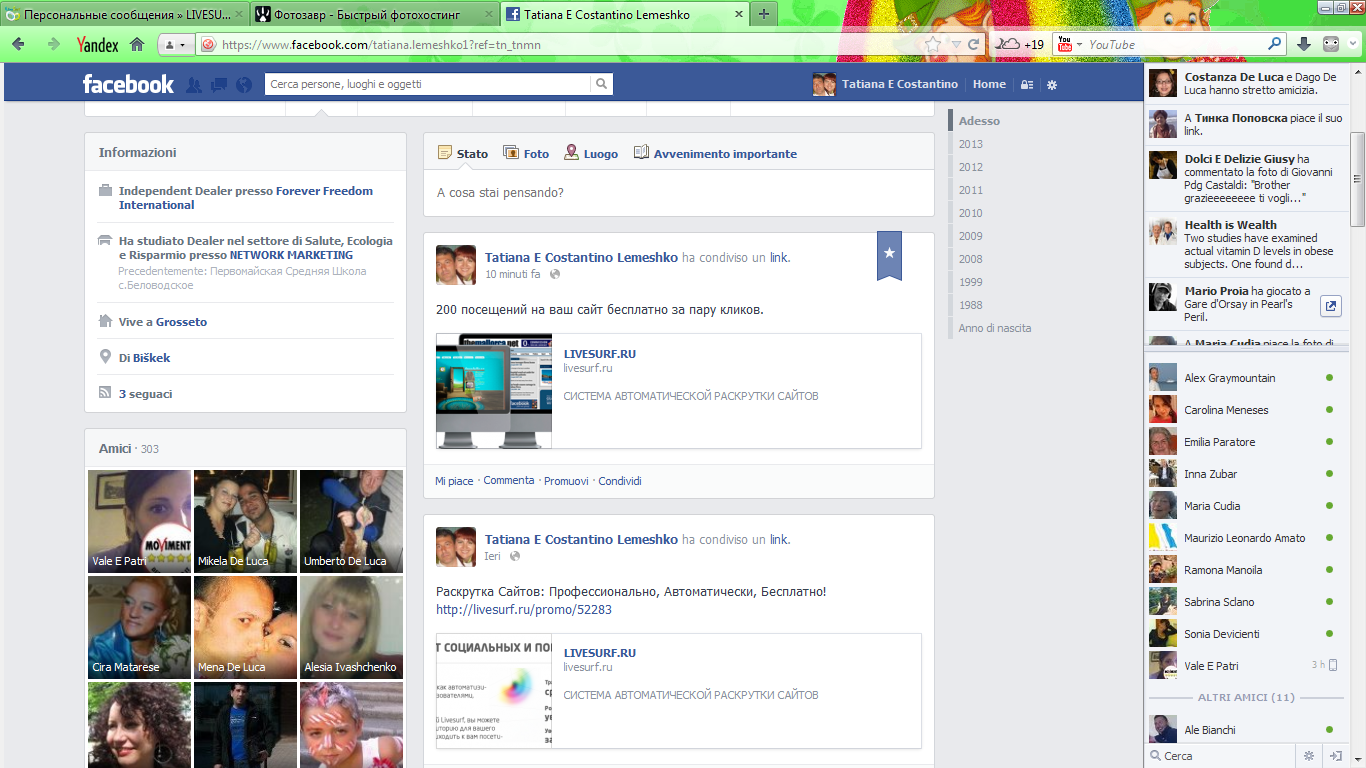Open the Yandex homepage button

click(97, 45)
